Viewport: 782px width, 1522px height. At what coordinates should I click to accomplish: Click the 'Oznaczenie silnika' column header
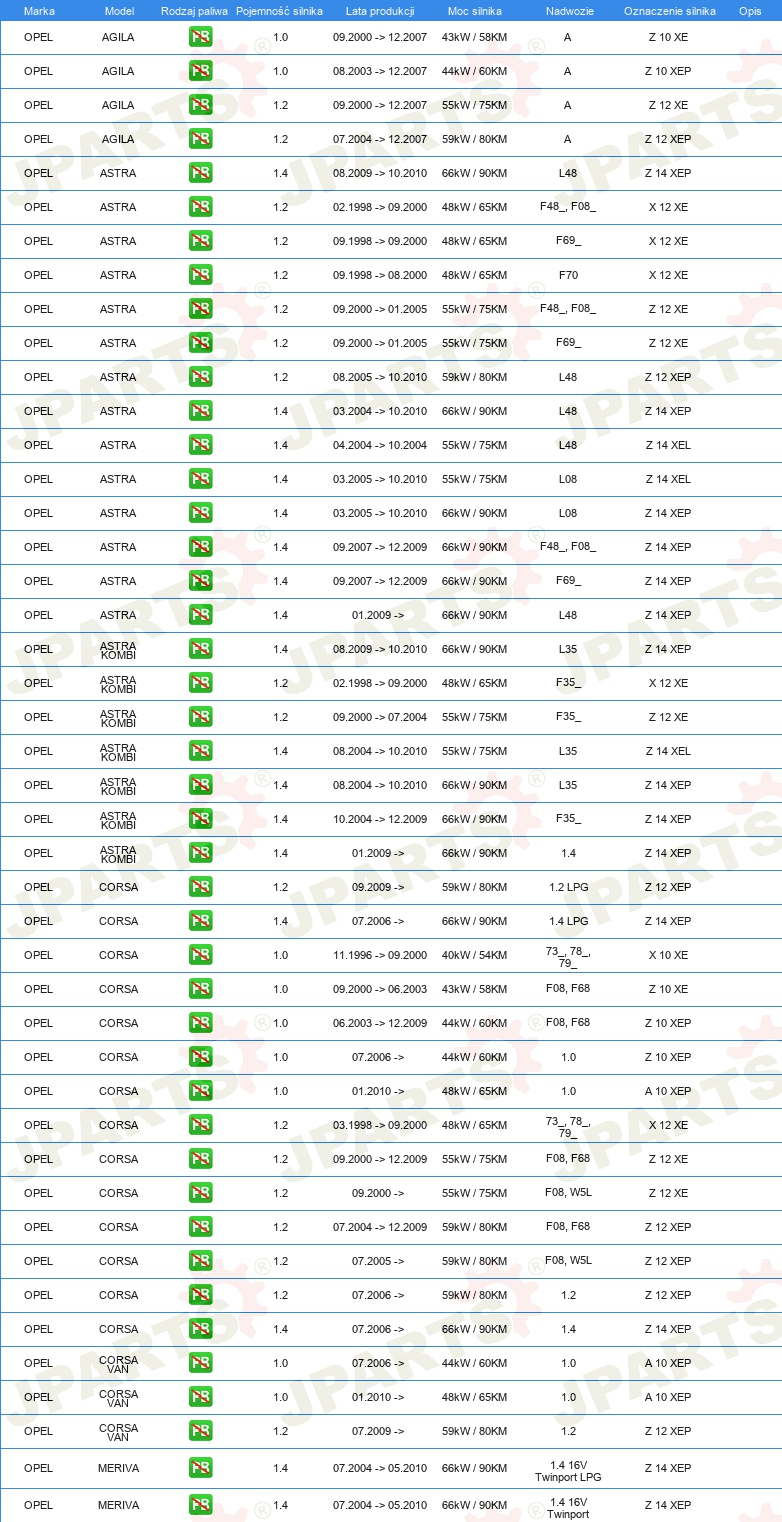click(x=669, y=10)
